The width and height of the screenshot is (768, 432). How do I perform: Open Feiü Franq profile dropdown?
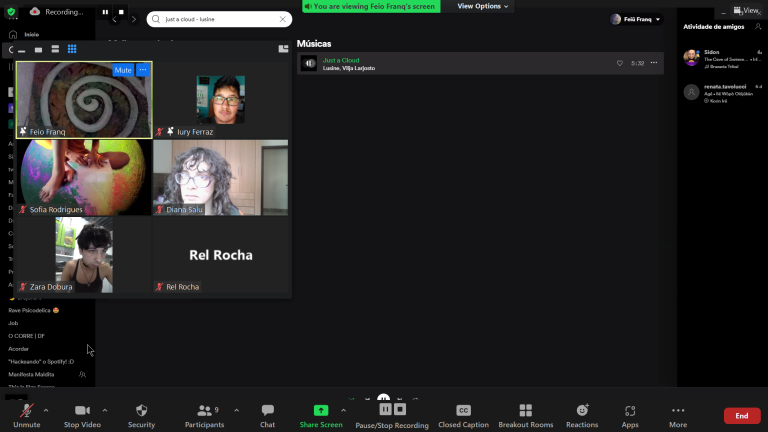636,19
